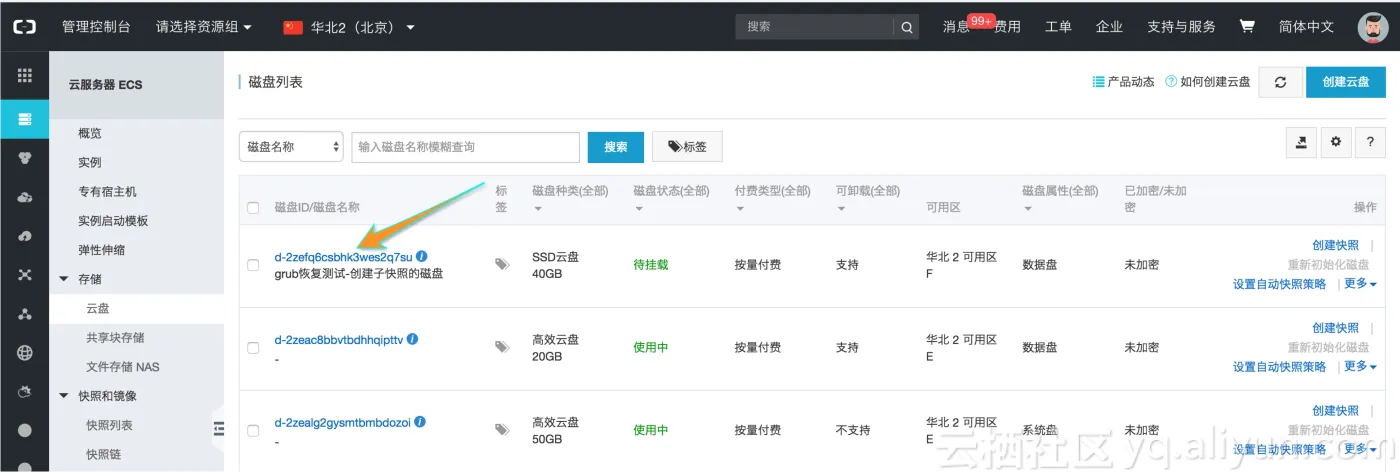The width and height of the screenshot is (1400, 472).
Task: Click the disk name search input field
Action: pyautogui.click(x=465, y=147)
